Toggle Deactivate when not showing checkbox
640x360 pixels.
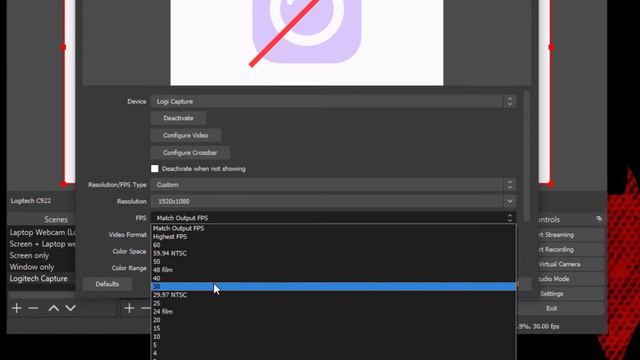tap(155, 169)
